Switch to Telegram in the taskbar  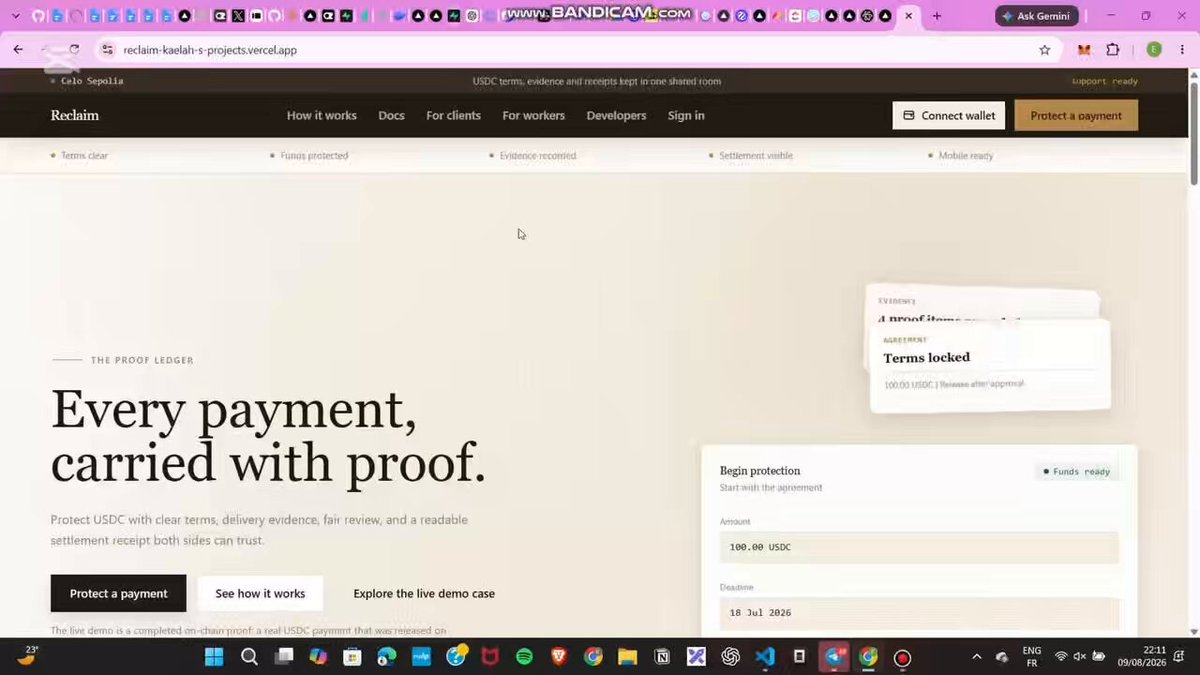[x=833, y=657]
